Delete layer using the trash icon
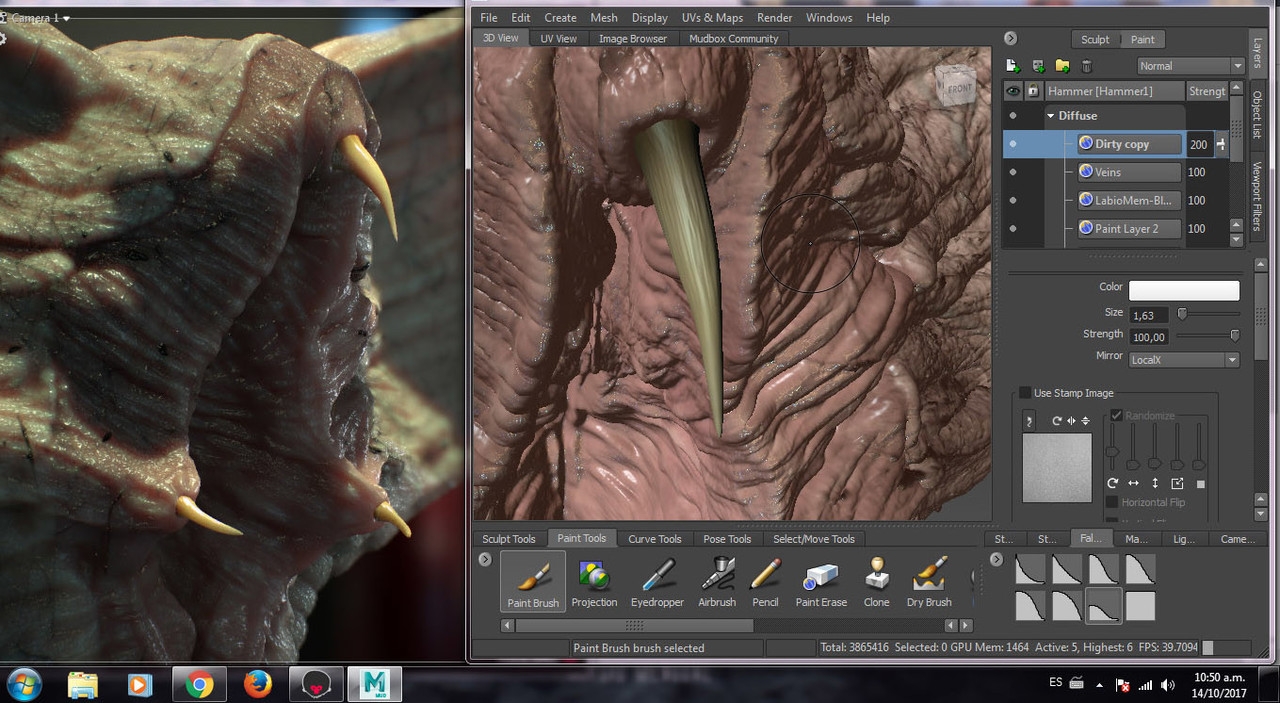Screen dimensions: 1280x703 point(1087,66)
